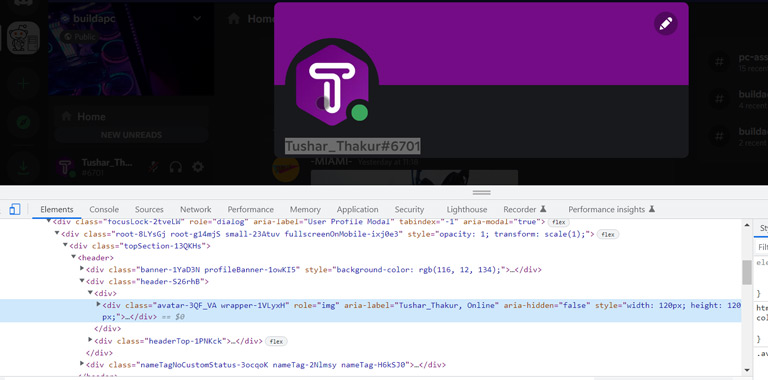Screen dimensions: 768x380
Task: Open the Application tab
Action: click(357, 209)
